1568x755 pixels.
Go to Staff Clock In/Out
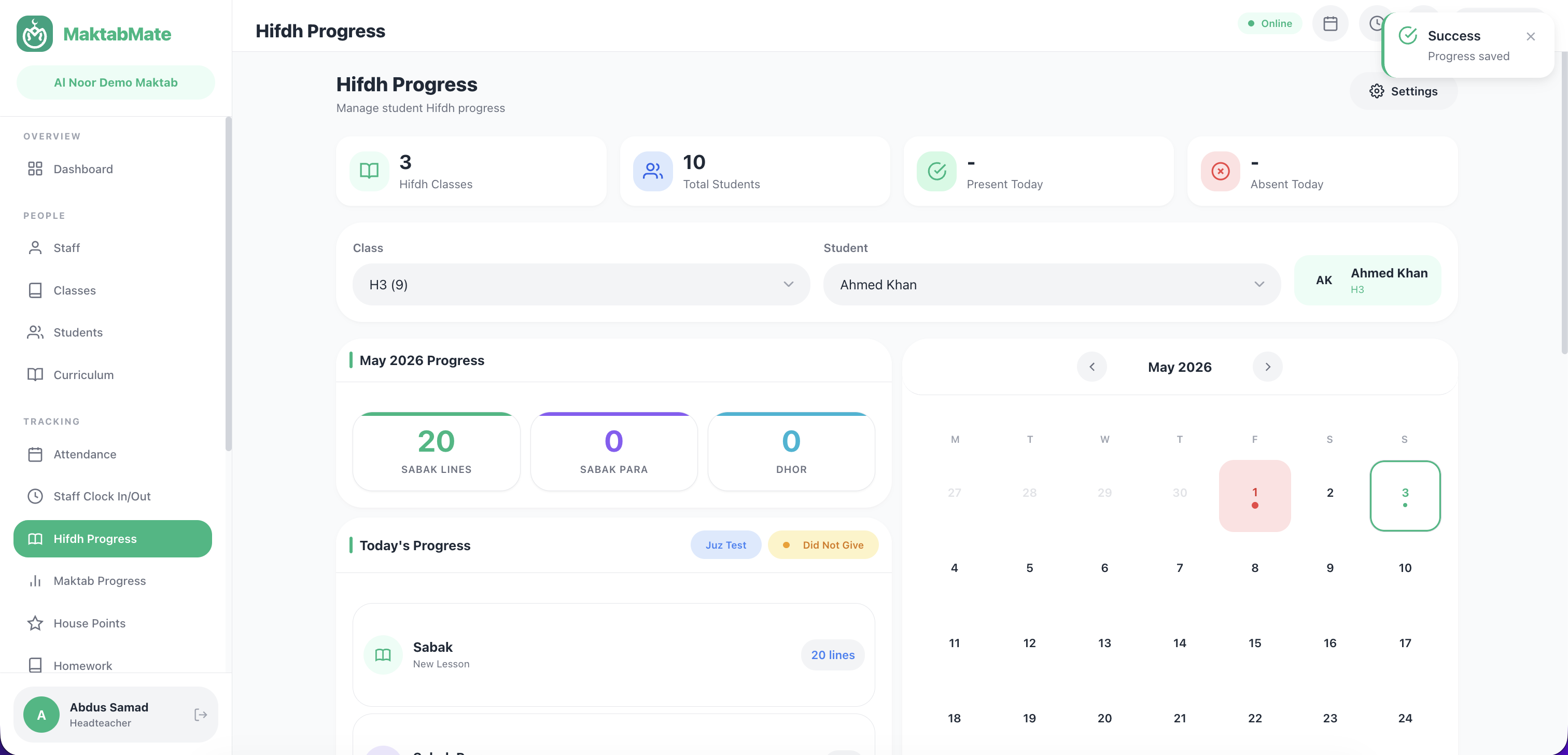coord(113,496)
